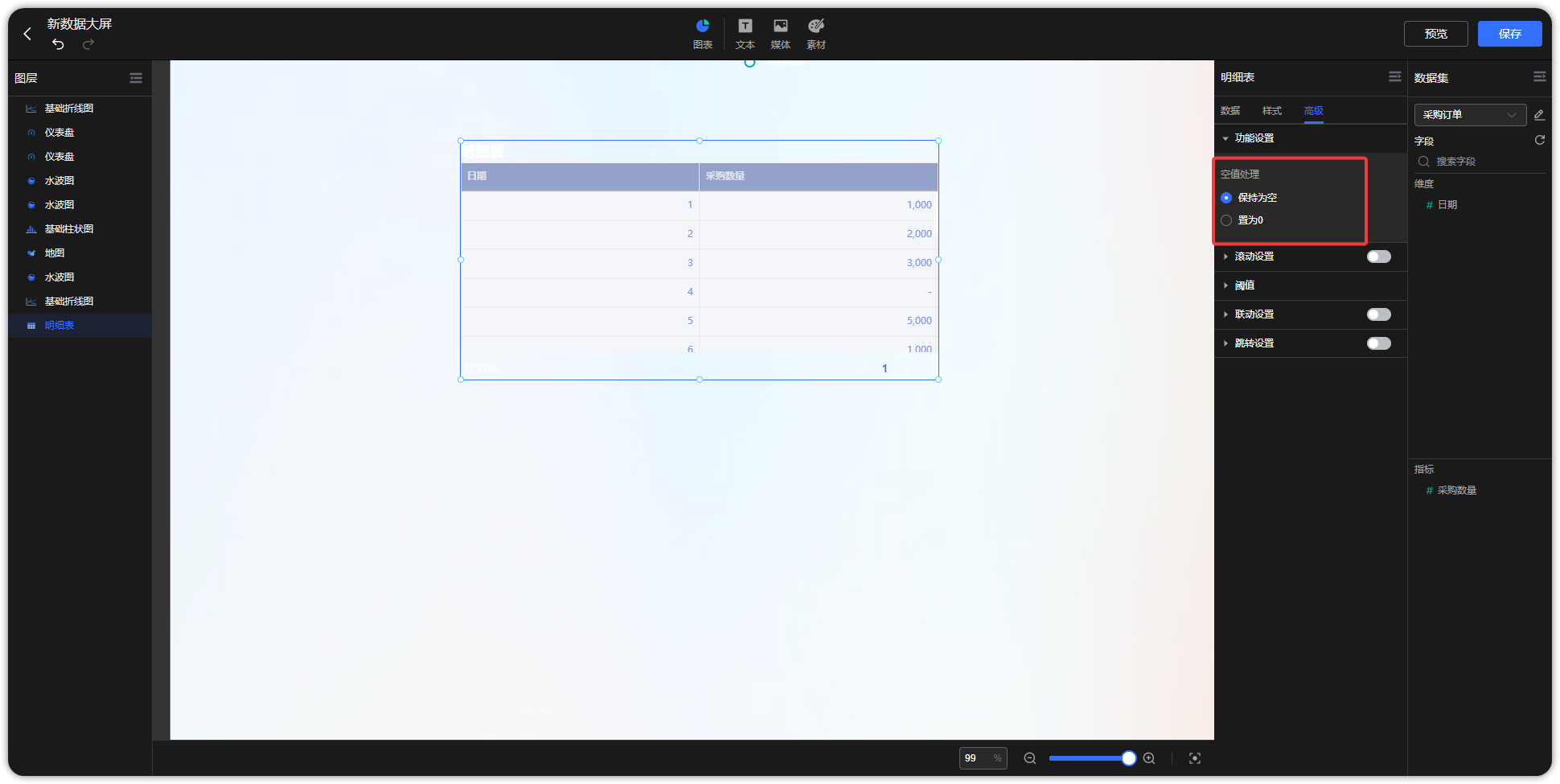Select the first 仪表盘 layer
Viewport: 1560px width, 784px height.
click(80, 133)
